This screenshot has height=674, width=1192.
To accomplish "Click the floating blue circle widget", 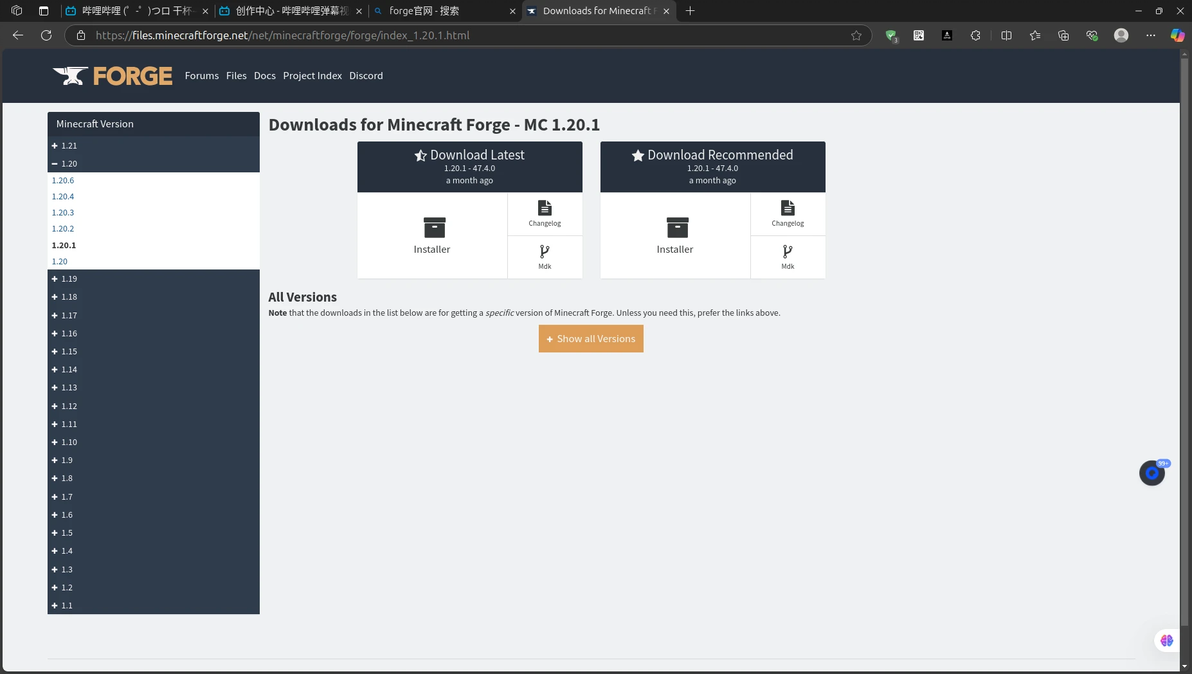I will point(1152,473).
